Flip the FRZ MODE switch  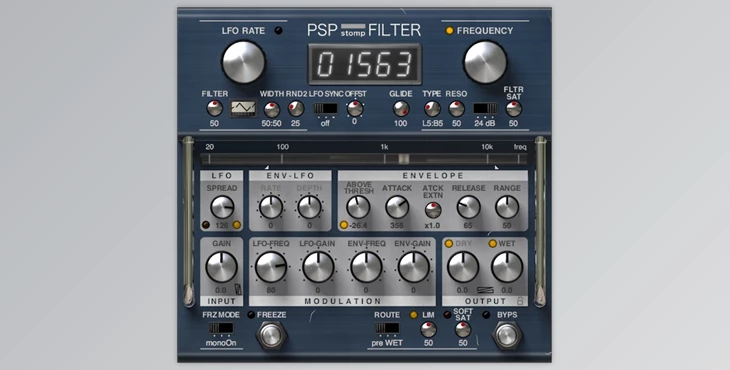(x=221, y=328)
